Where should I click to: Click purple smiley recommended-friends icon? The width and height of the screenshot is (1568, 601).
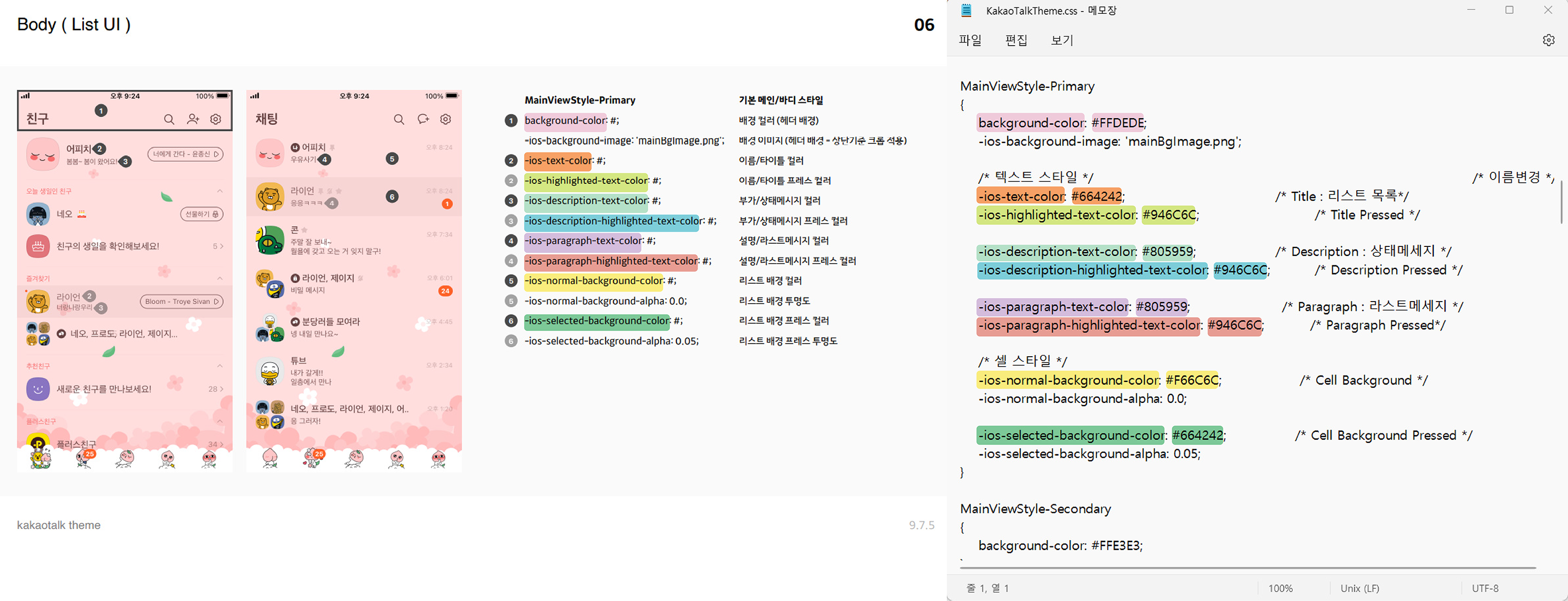click(x=38, y=389)
